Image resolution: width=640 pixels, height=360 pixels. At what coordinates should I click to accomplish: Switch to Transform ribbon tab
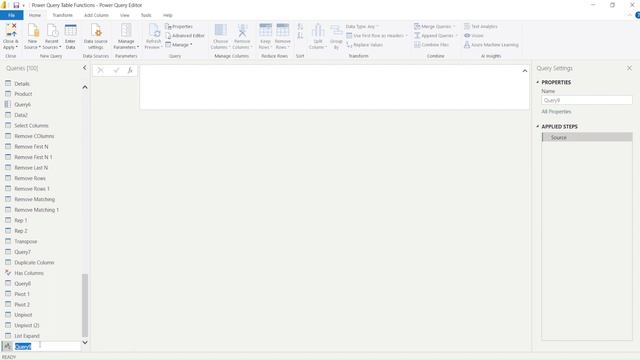[62, 15]
